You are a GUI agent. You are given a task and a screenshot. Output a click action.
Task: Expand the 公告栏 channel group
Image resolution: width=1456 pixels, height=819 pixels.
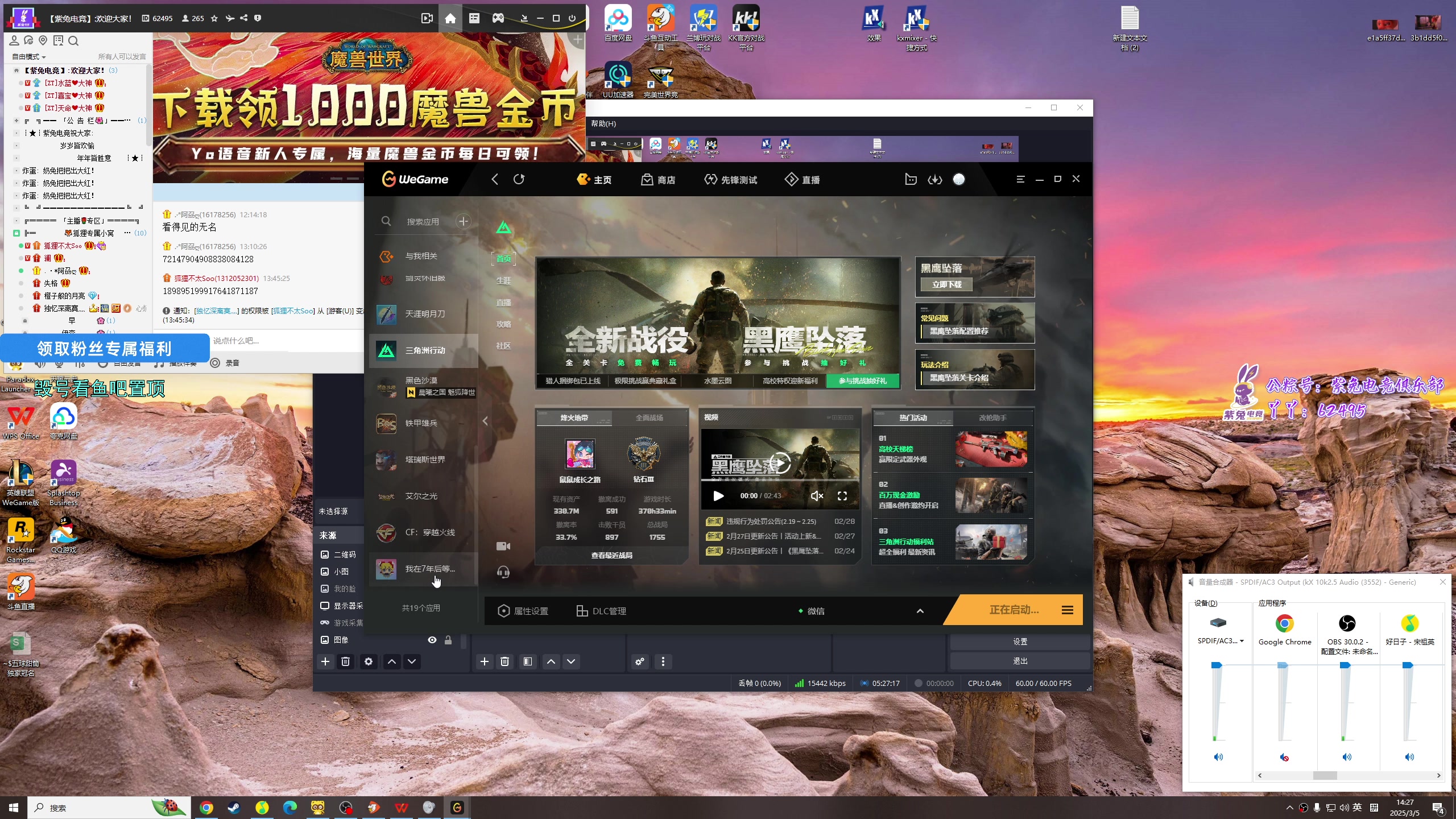16,121
